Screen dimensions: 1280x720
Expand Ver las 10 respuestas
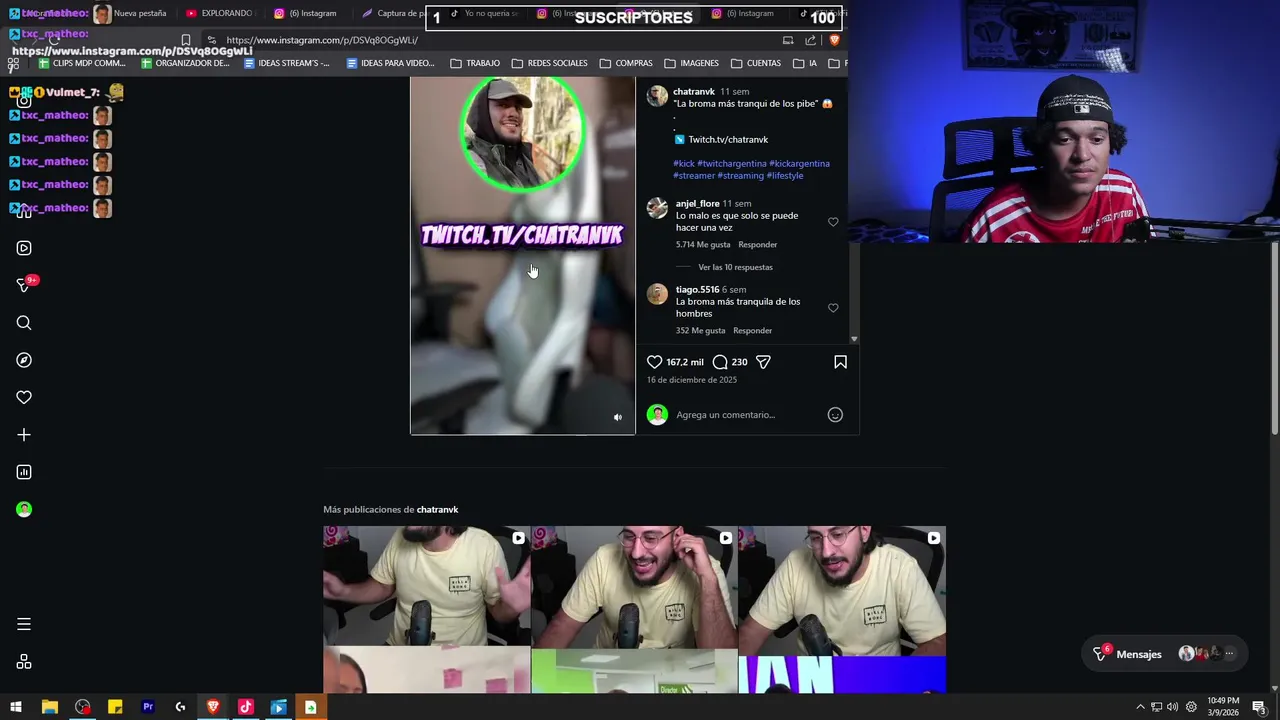[735, 267]
